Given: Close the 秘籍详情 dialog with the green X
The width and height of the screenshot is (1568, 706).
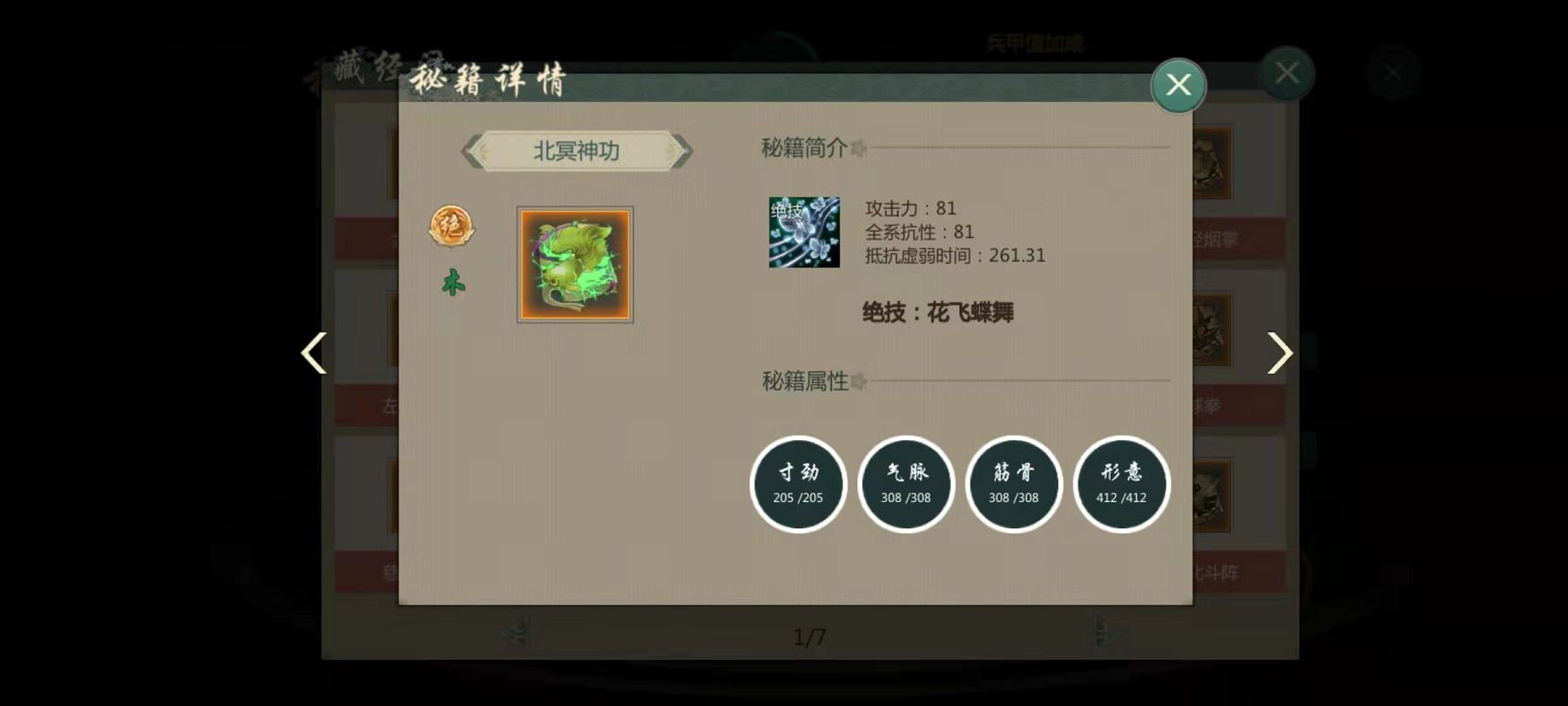Looking at the screenshot, I should coord(1178,85).
